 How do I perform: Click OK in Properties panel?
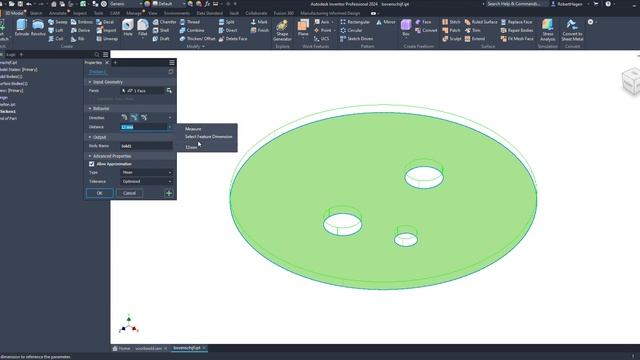click(x=100, y=193)
